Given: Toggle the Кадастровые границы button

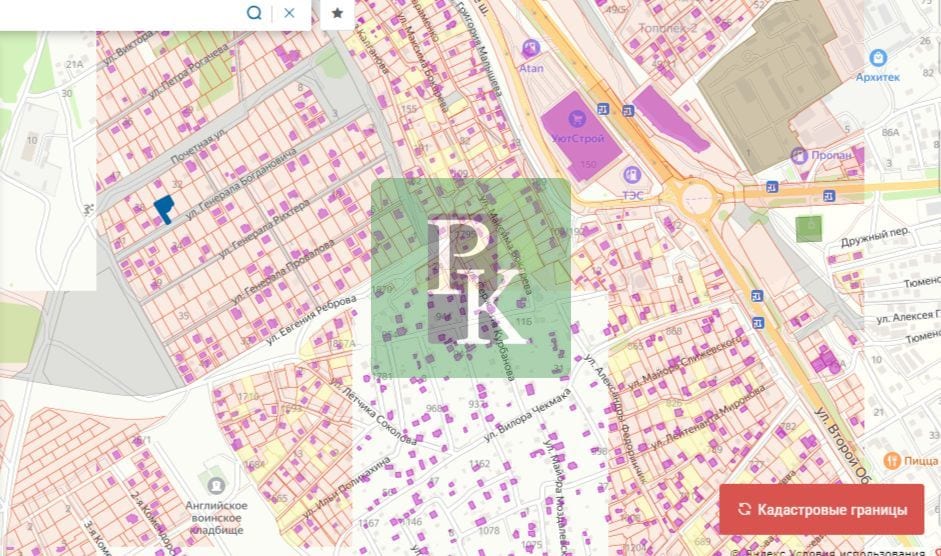Looking at the screenshot, I should 822,510.
